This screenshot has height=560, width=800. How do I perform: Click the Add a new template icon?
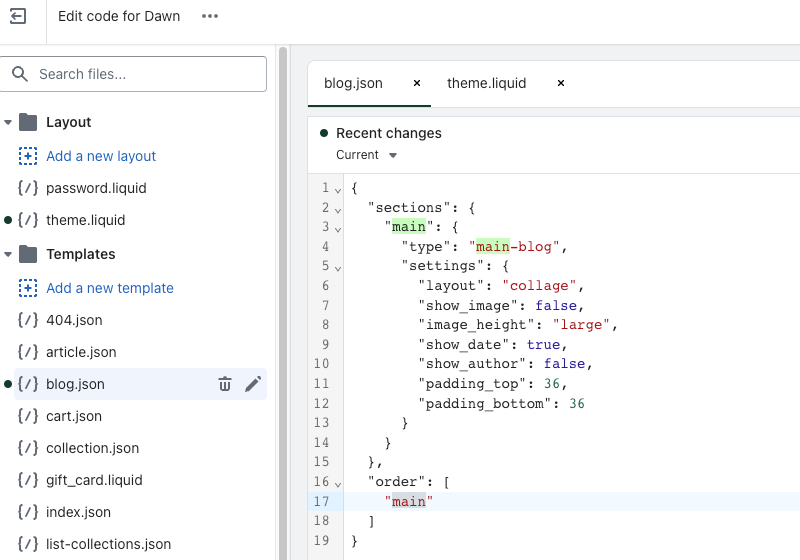pos(28,288)
